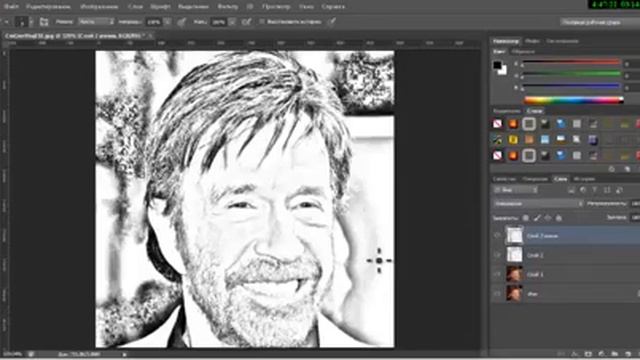Hide the Слой 1 layer

pyautogui.click(x=498, y=274)
